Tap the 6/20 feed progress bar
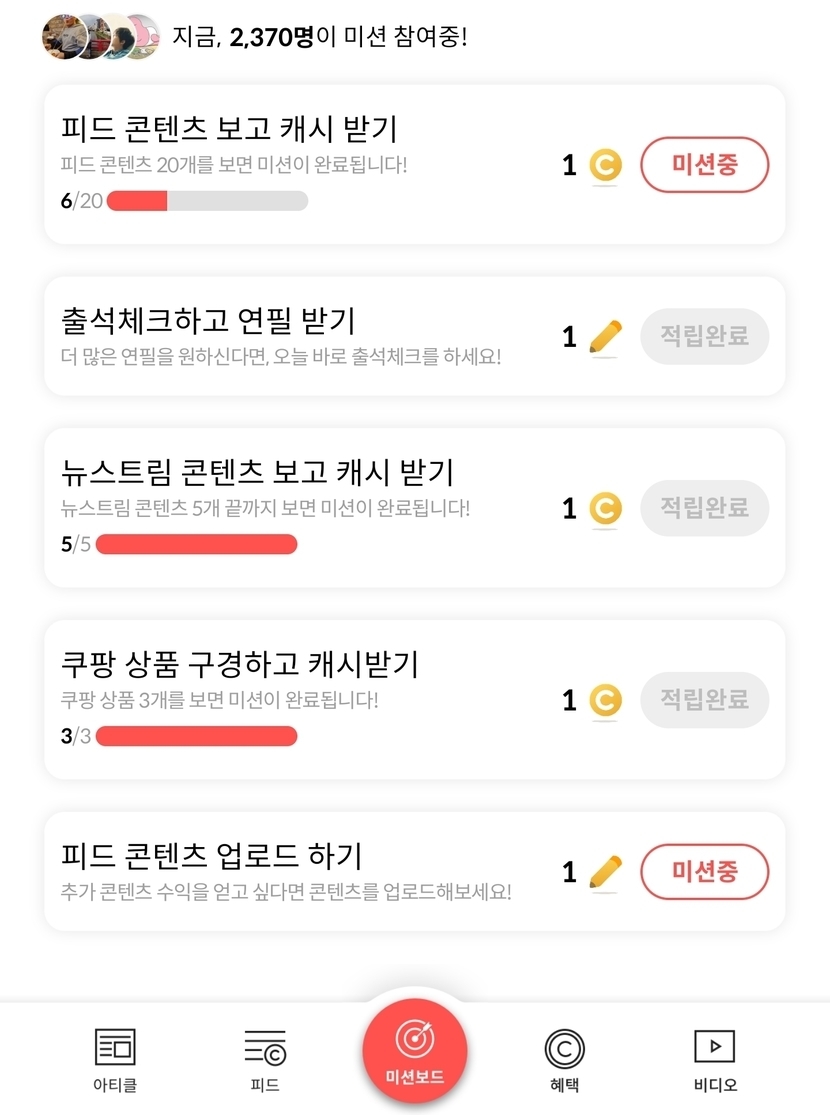 [207, 201]
